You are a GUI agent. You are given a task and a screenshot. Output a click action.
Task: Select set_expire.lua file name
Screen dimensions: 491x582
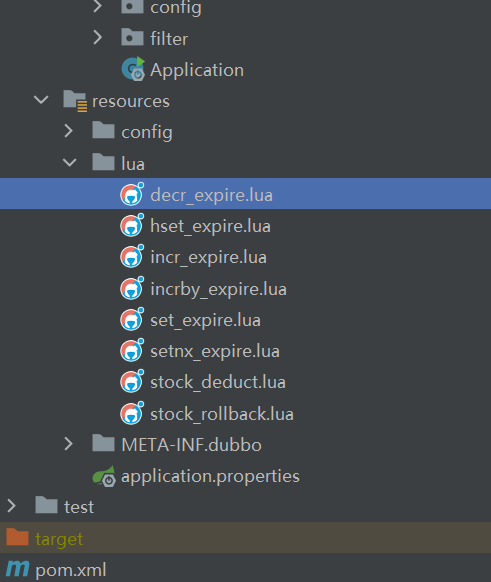pos(206,320)
